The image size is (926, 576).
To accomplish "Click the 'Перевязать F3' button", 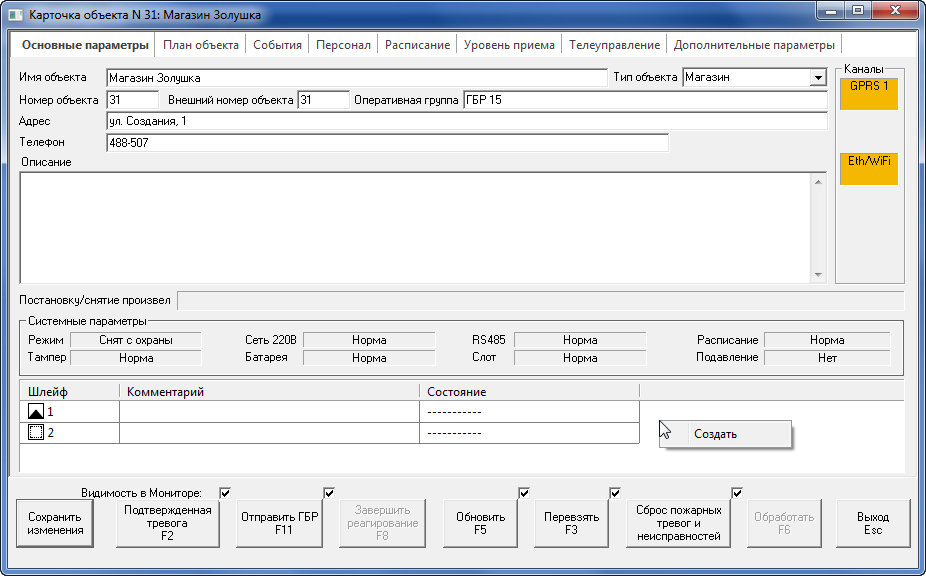I will 571,523.
